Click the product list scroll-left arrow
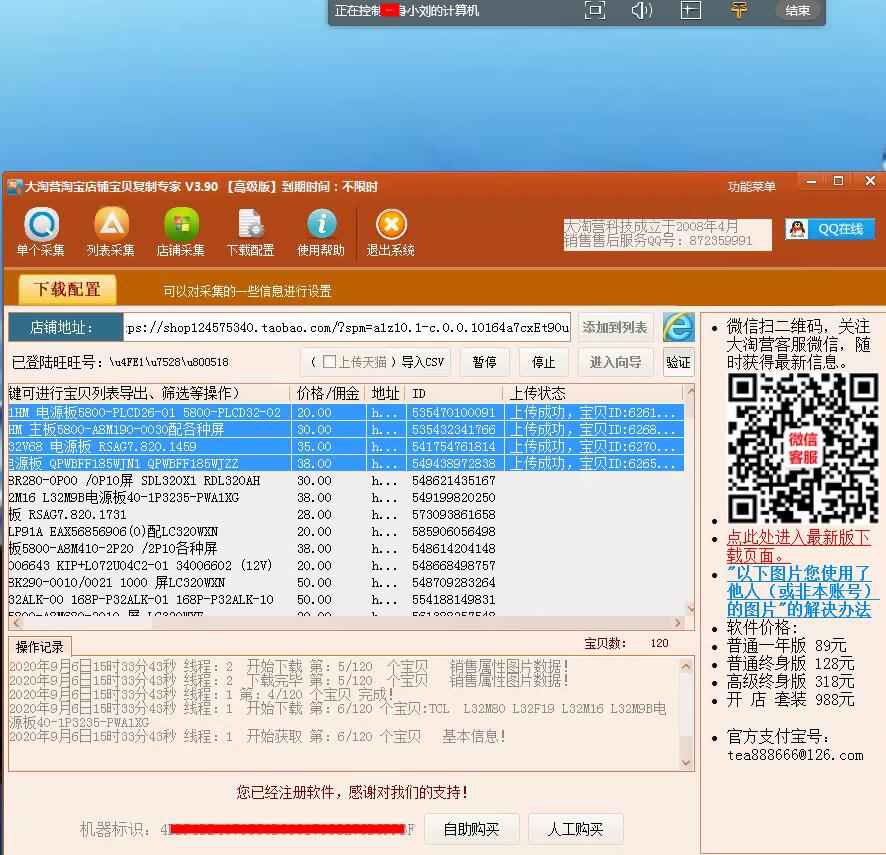This screenshot has height=855, width=886. (16, 623)
